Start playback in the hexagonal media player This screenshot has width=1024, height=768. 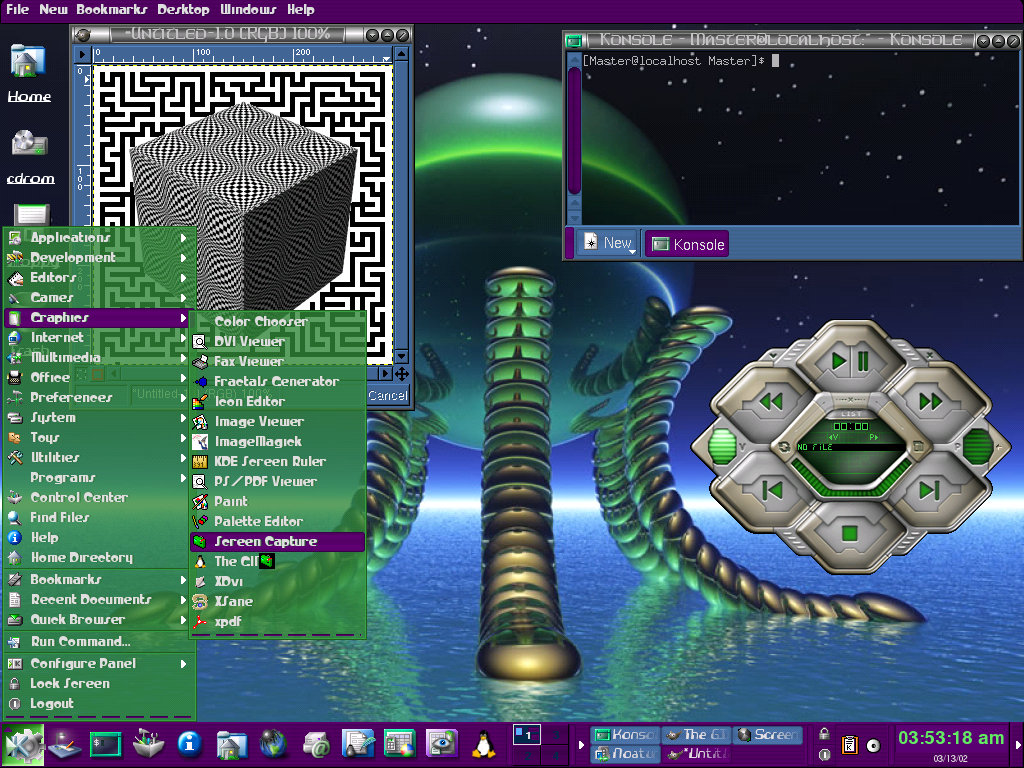(x=839, y=361)
